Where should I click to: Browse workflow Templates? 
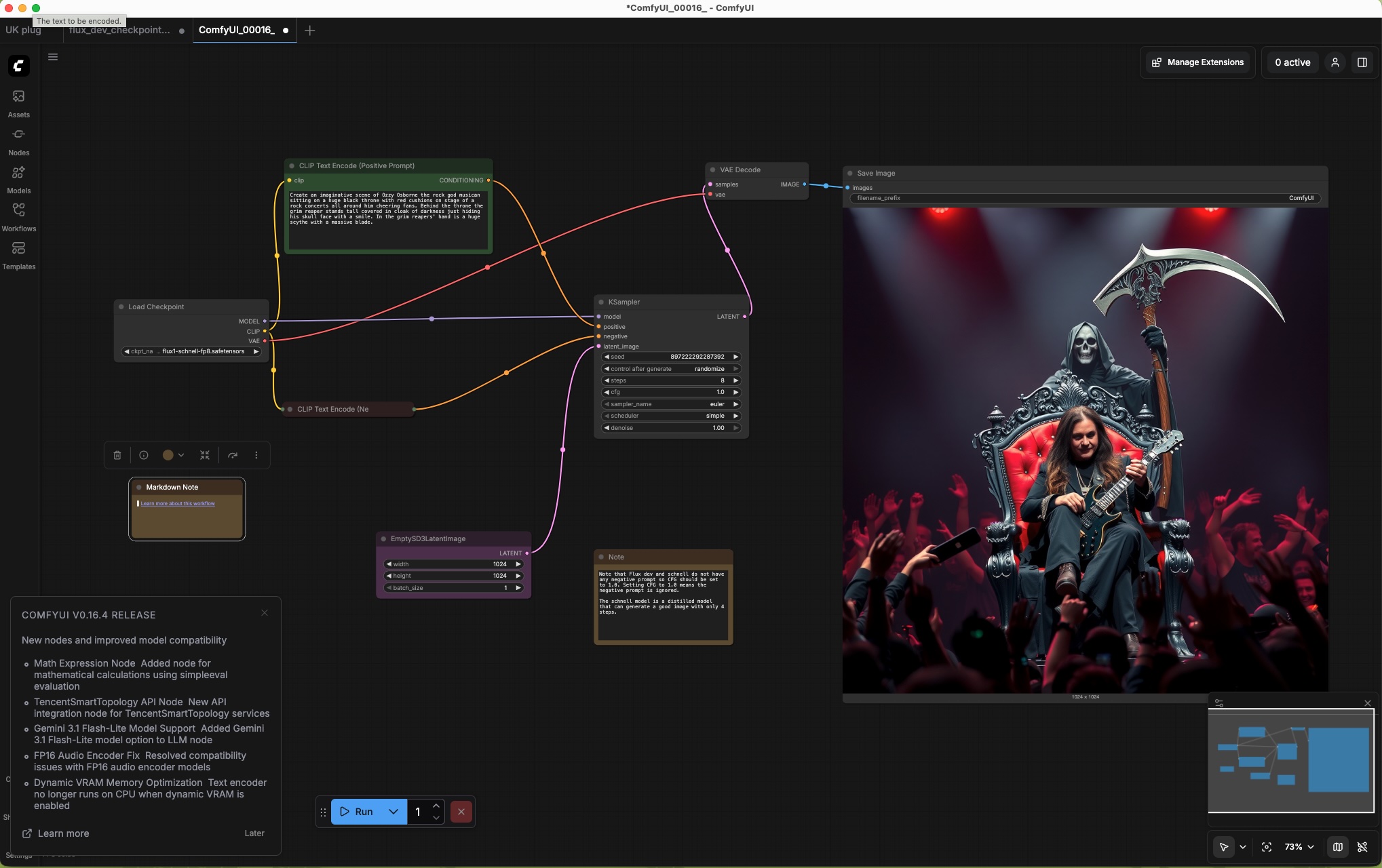(x=19, y=254)
